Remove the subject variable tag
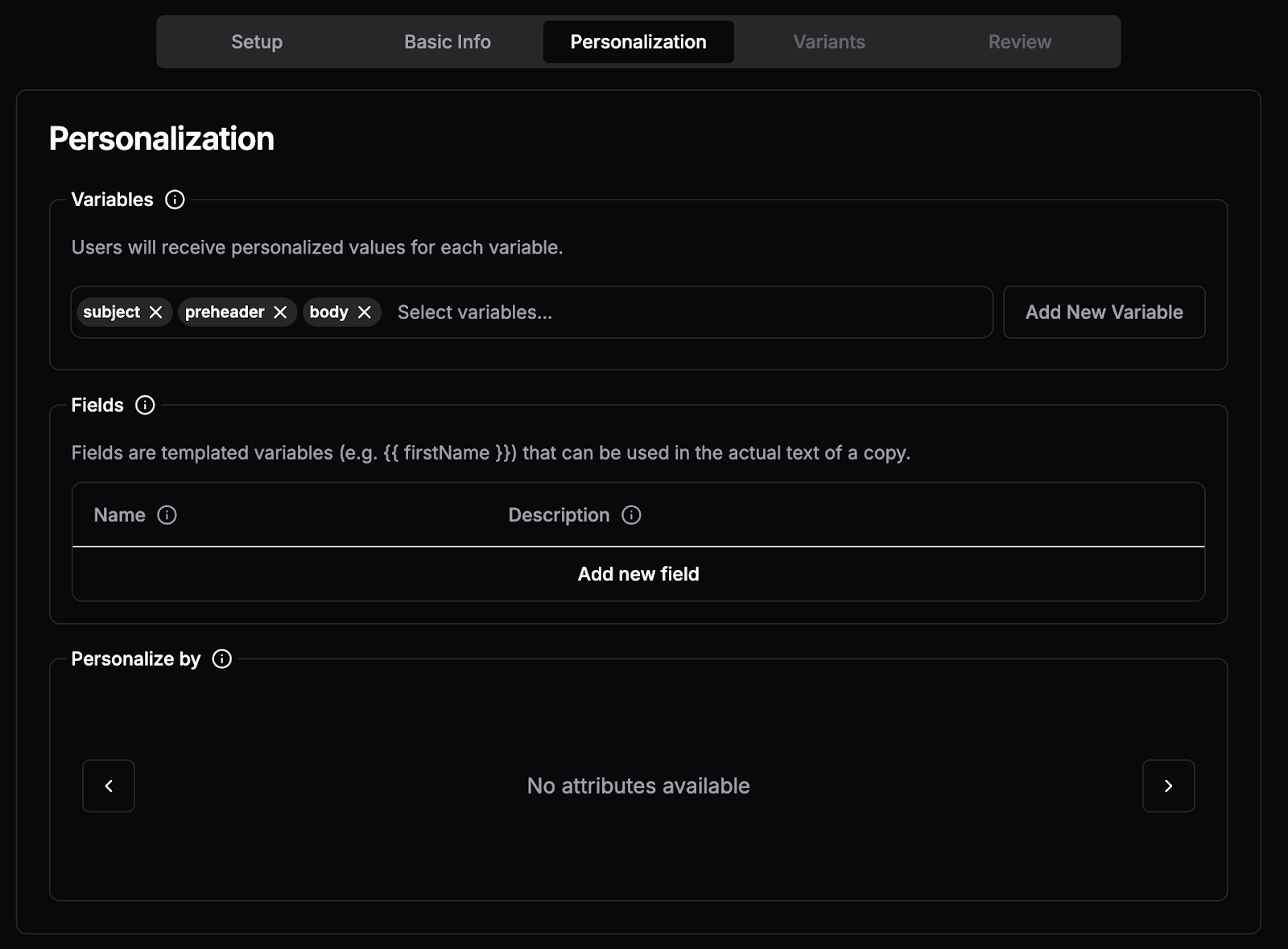Image resolution: width=1288 pixels, height=949 pixels. 156,312
